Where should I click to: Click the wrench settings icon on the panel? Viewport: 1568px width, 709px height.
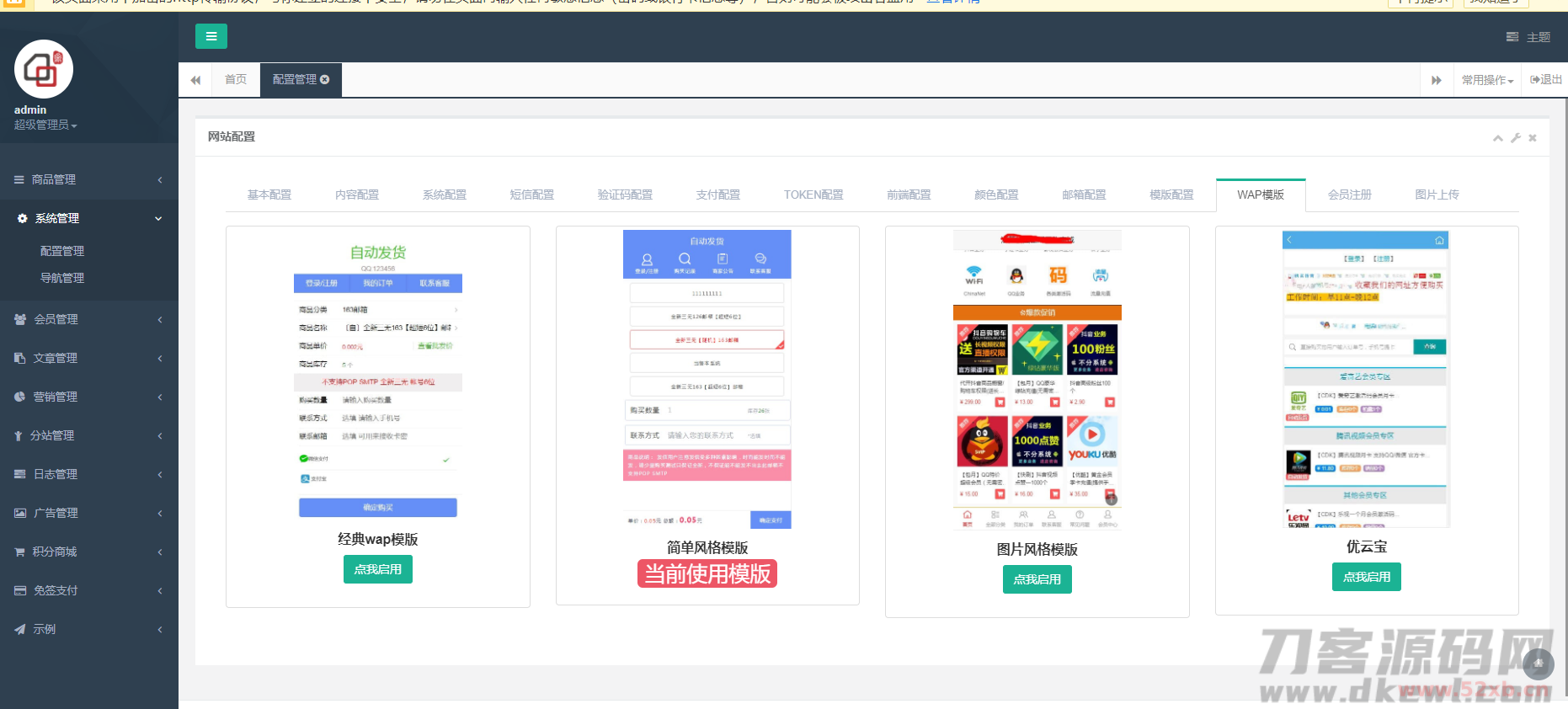(x=1515, y=138)
